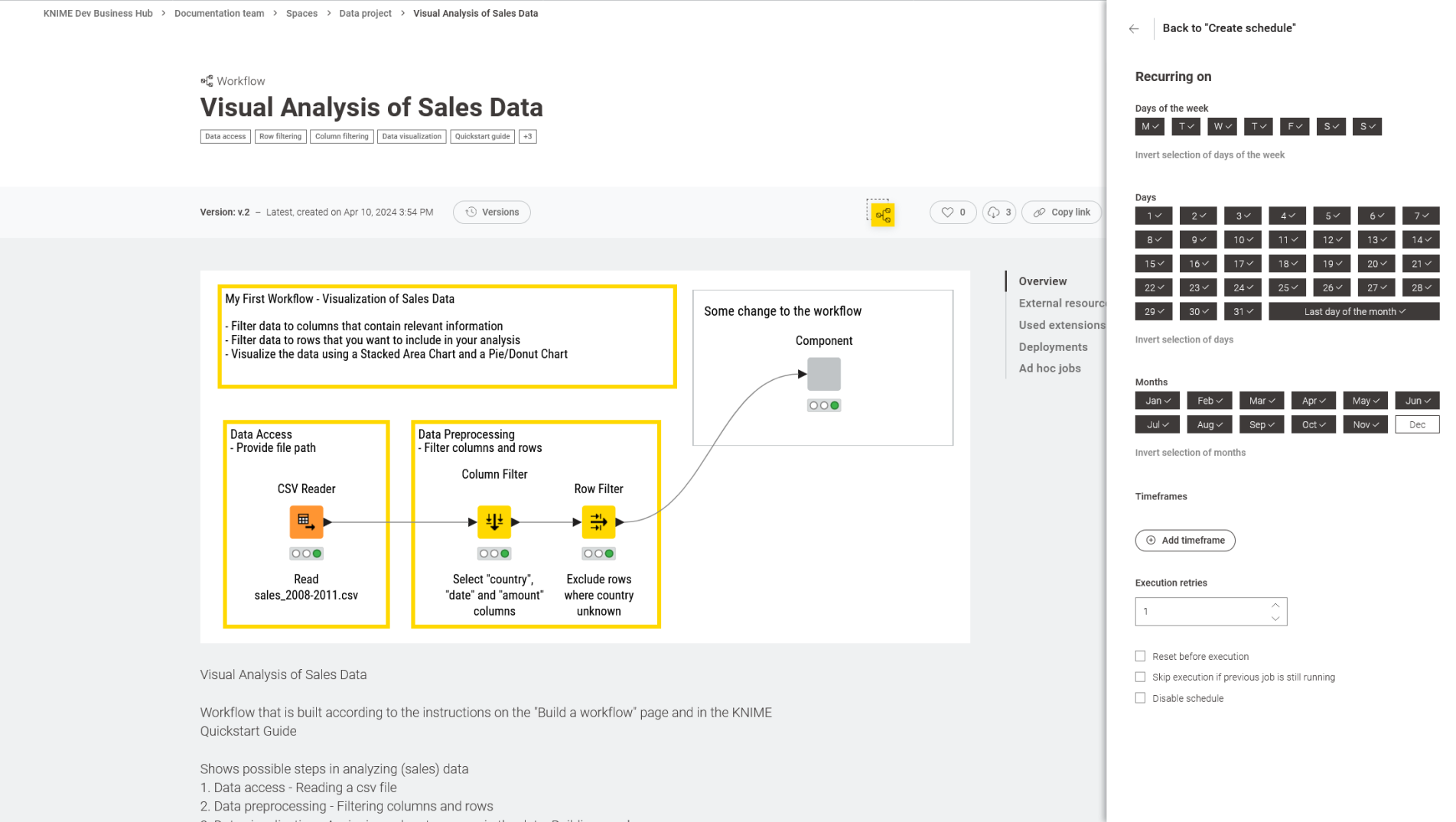Check Skip execution if previous job running
The width and height of the screenshot is (1456, 822).
click(1140, 677)
